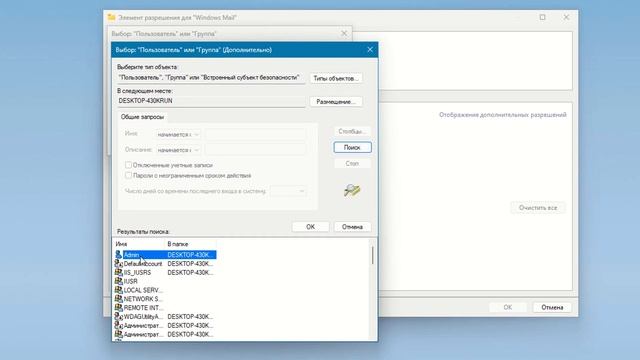Select the 'Общие запросы' tab
640x360 pixels.
click(x=142, y=117)
